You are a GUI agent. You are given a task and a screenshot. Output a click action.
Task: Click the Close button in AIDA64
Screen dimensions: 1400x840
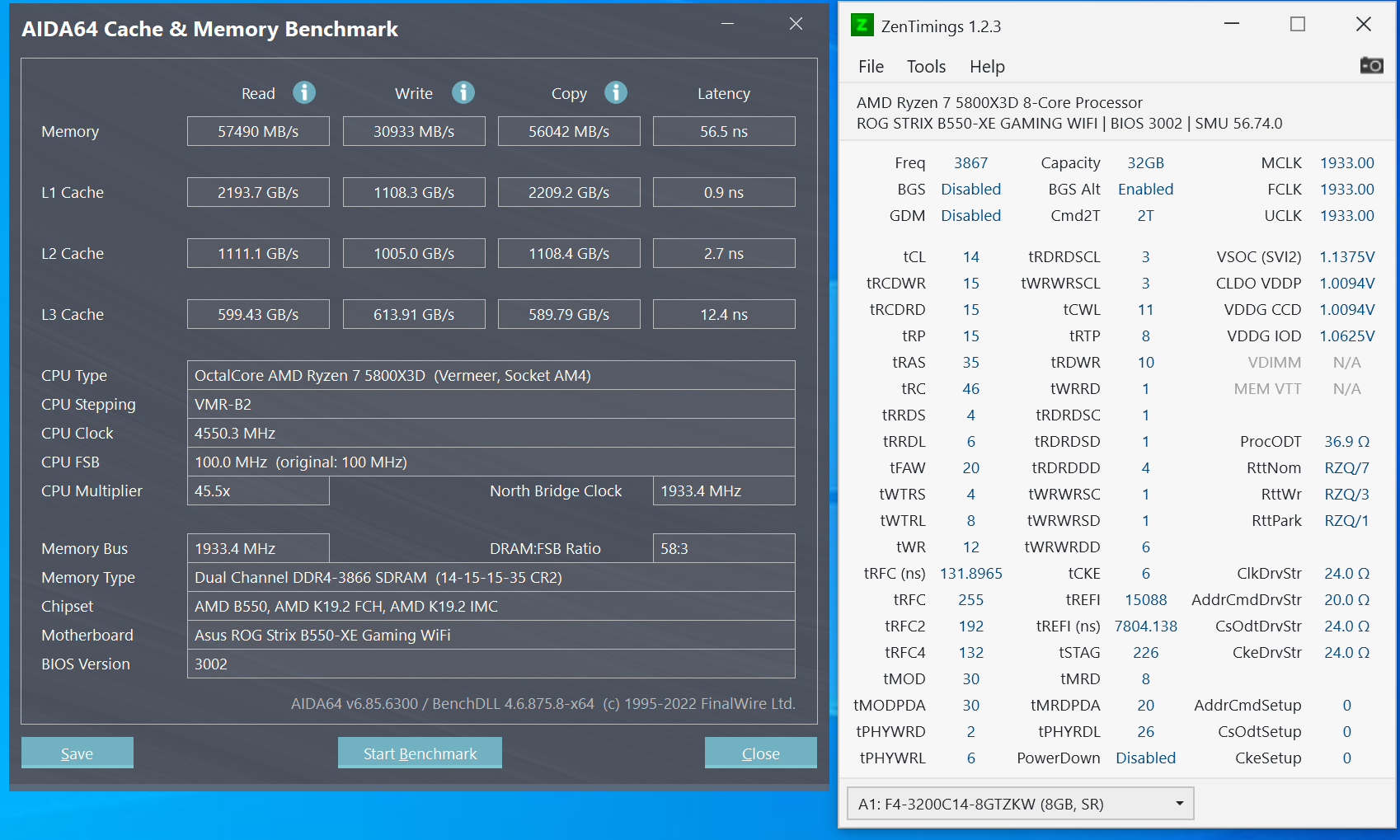(760, 753)
